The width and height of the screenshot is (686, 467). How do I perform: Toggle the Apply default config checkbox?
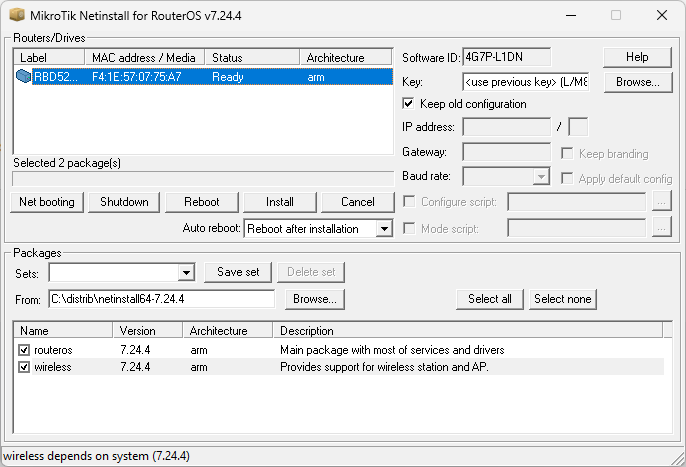coord(567,179)
